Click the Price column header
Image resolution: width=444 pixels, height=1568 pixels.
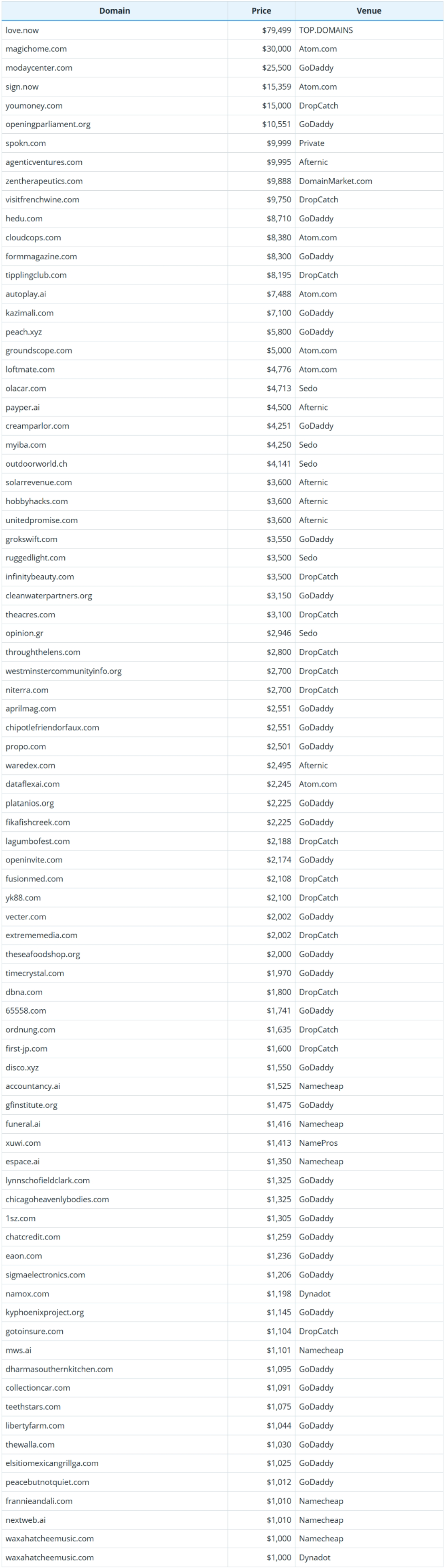tap(261, 11)
